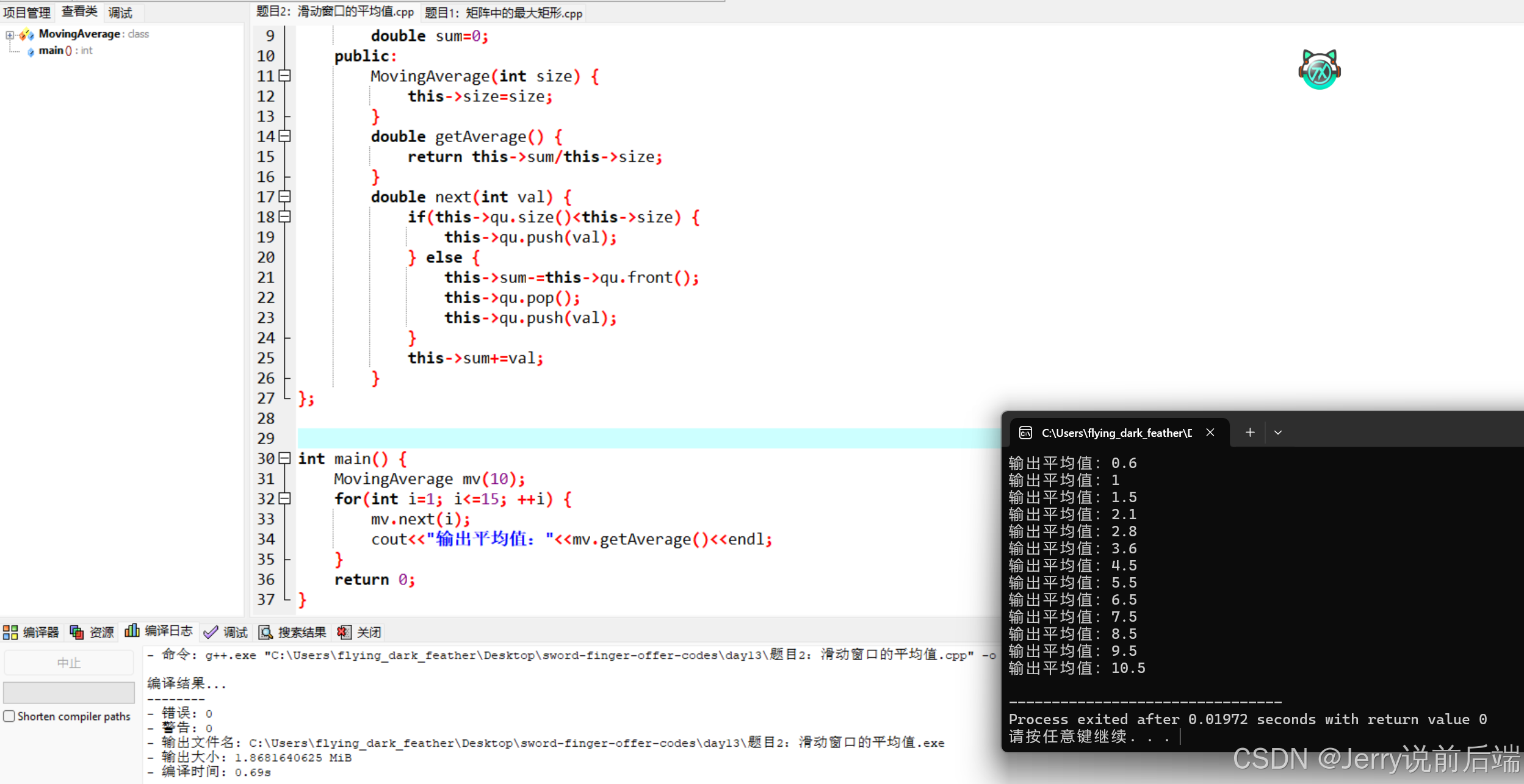The image size is (1524, 784).
Task: Click the close panel icon in bottom tabs
Action: click(x=344, y=632)
